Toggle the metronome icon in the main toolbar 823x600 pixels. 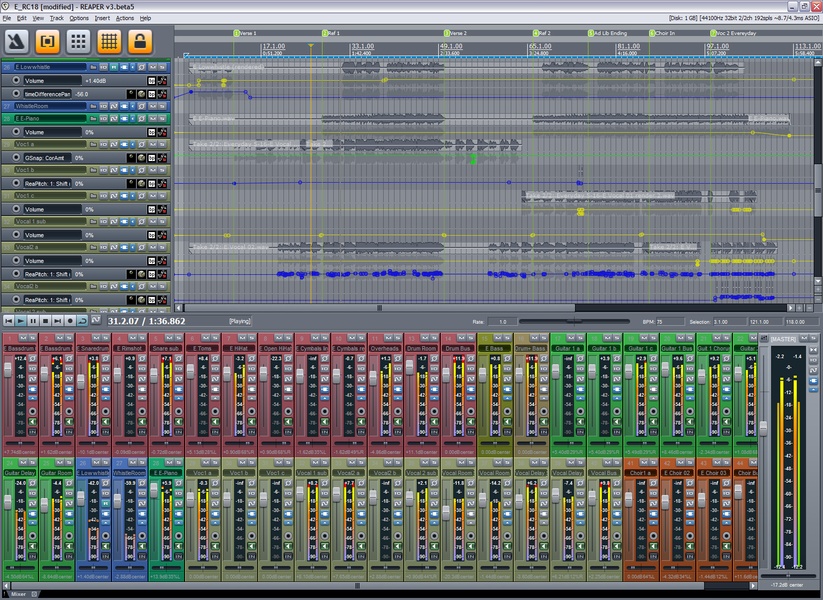click(x=15, y=41)
